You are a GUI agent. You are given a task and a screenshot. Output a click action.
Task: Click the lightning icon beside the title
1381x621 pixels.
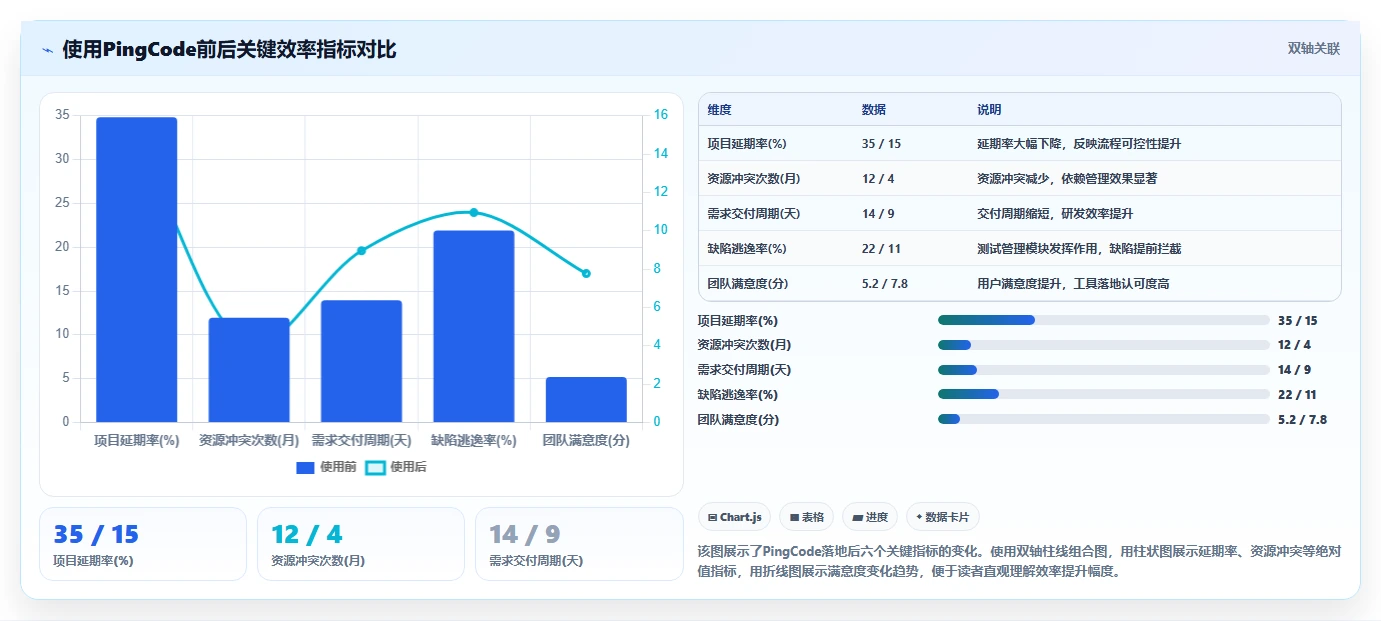(x=47, y=50)
